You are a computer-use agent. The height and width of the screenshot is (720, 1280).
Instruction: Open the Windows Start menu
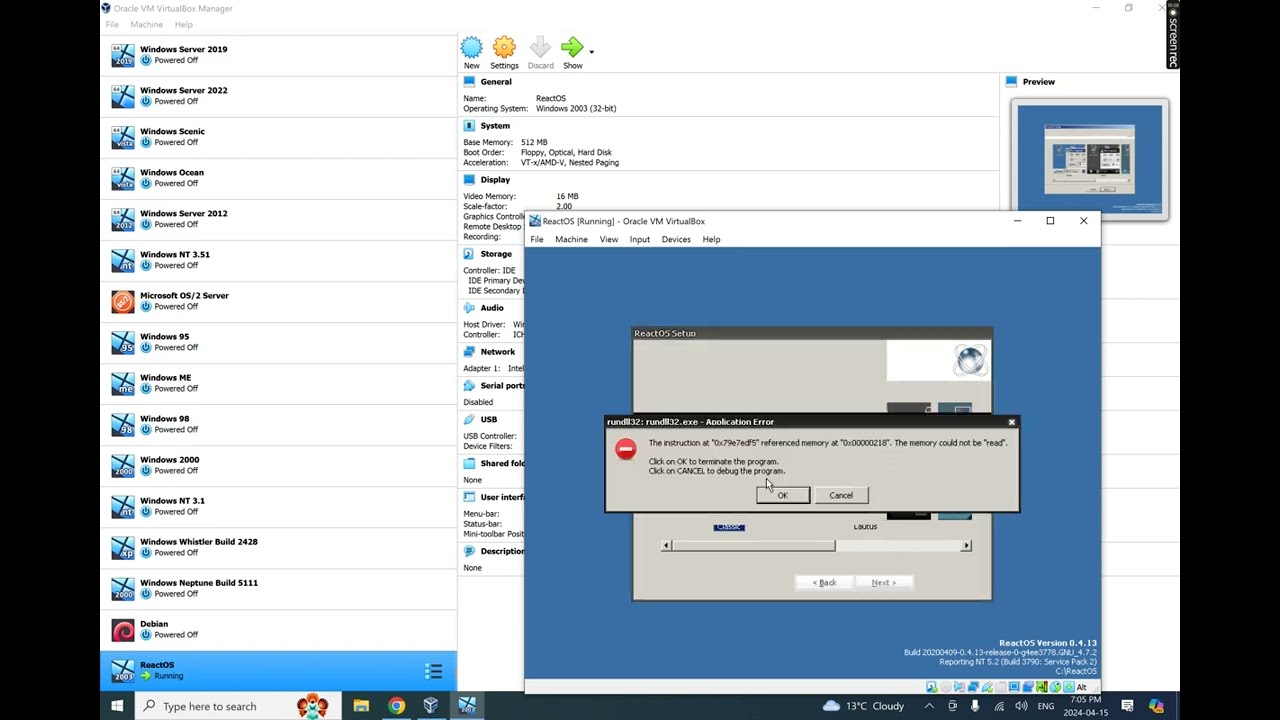[x=117, y=706]
